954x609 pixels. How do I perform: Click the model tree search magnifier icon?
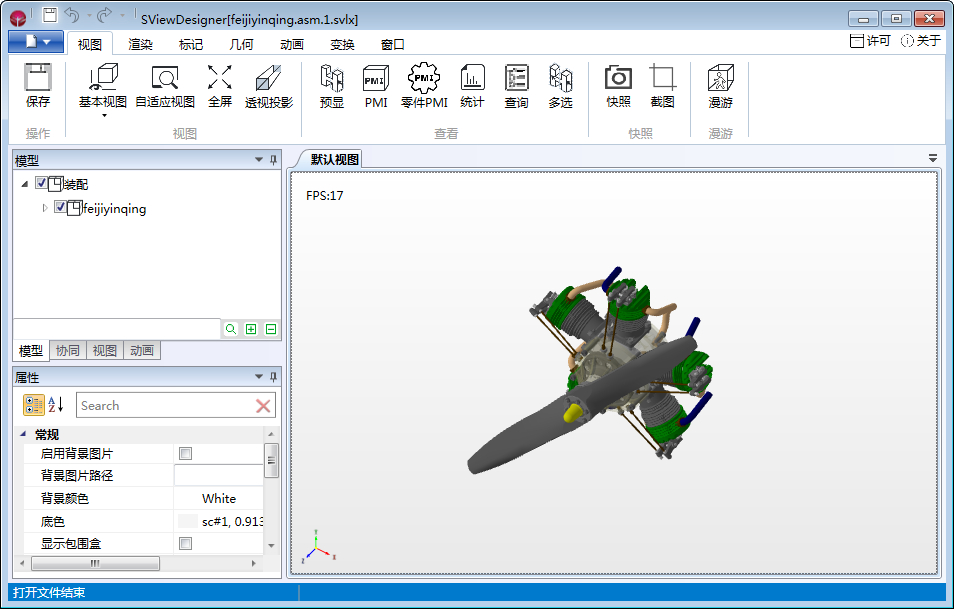pos(231,329)
